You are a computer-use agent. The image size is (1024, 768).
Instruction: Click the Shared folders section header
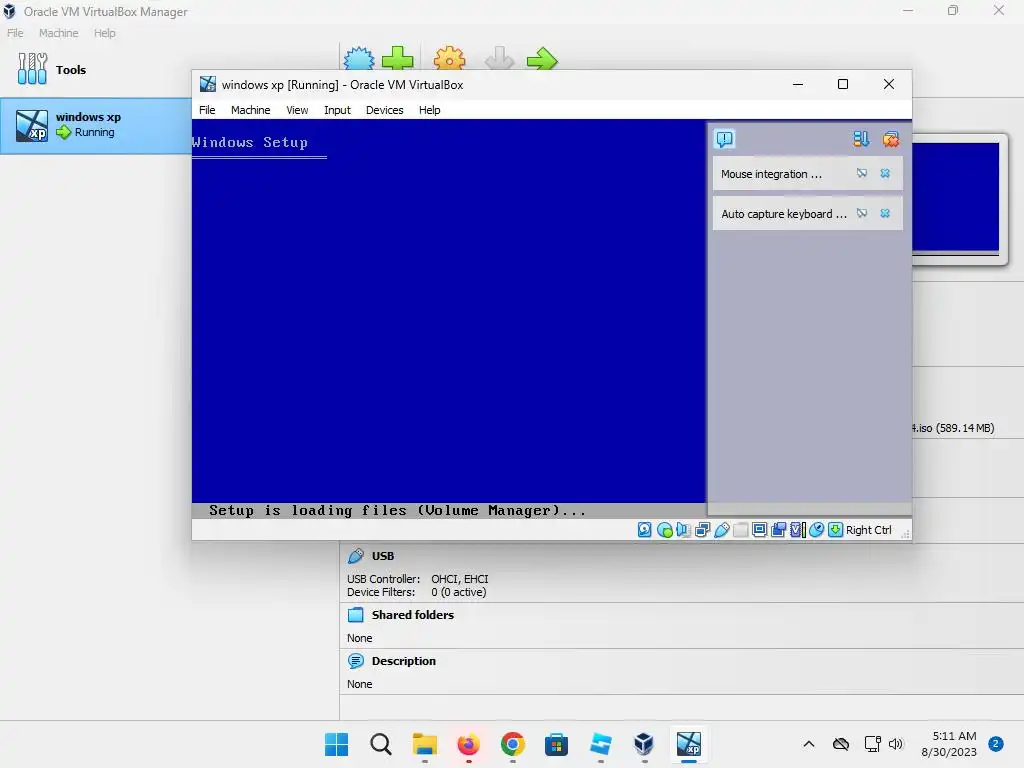(413, 615)
